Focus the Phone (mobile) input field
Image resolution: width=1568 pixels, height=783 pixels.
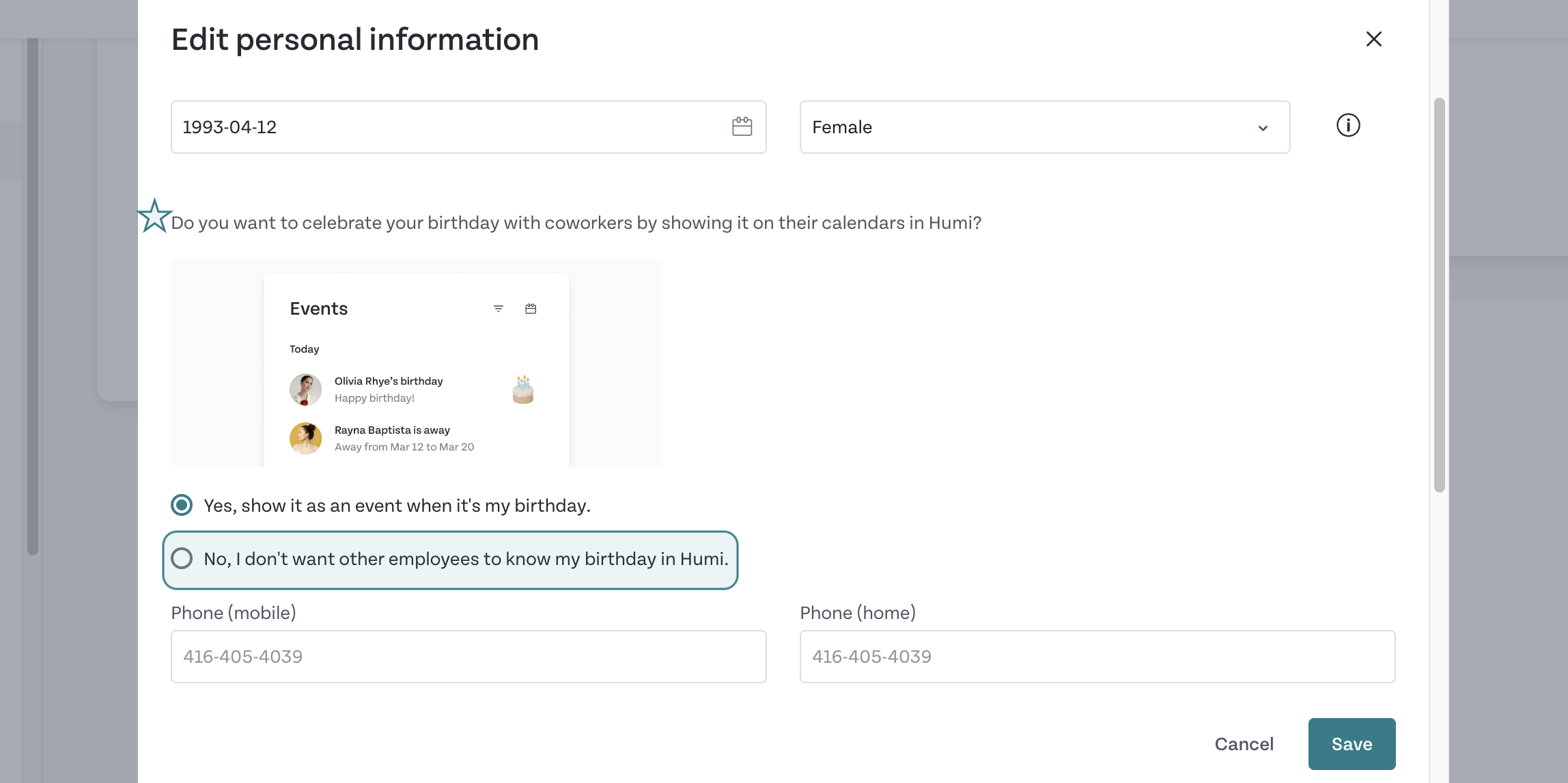click(468, 656)
